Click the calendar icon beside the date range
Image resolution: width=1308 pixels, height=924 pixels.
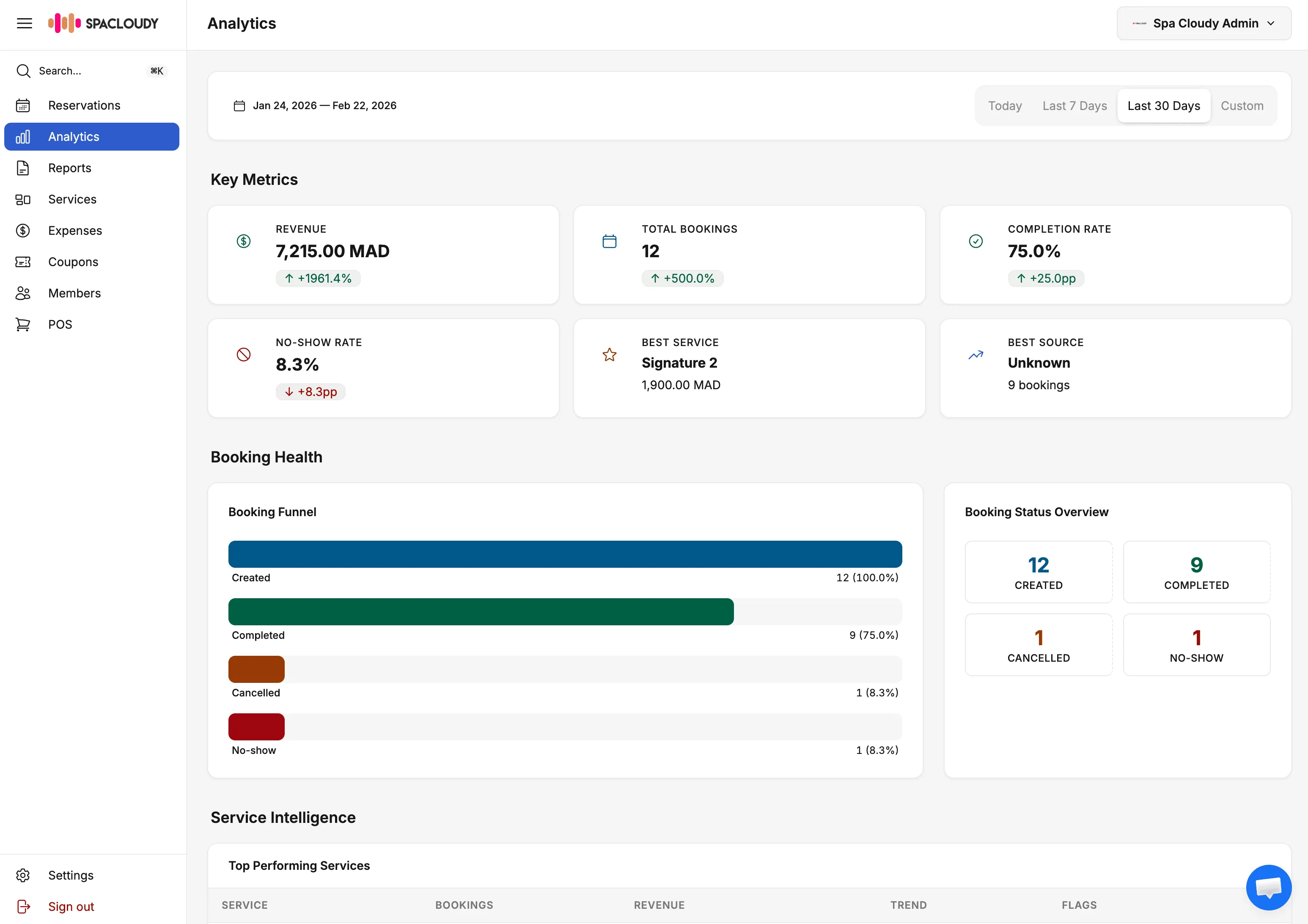240,105
